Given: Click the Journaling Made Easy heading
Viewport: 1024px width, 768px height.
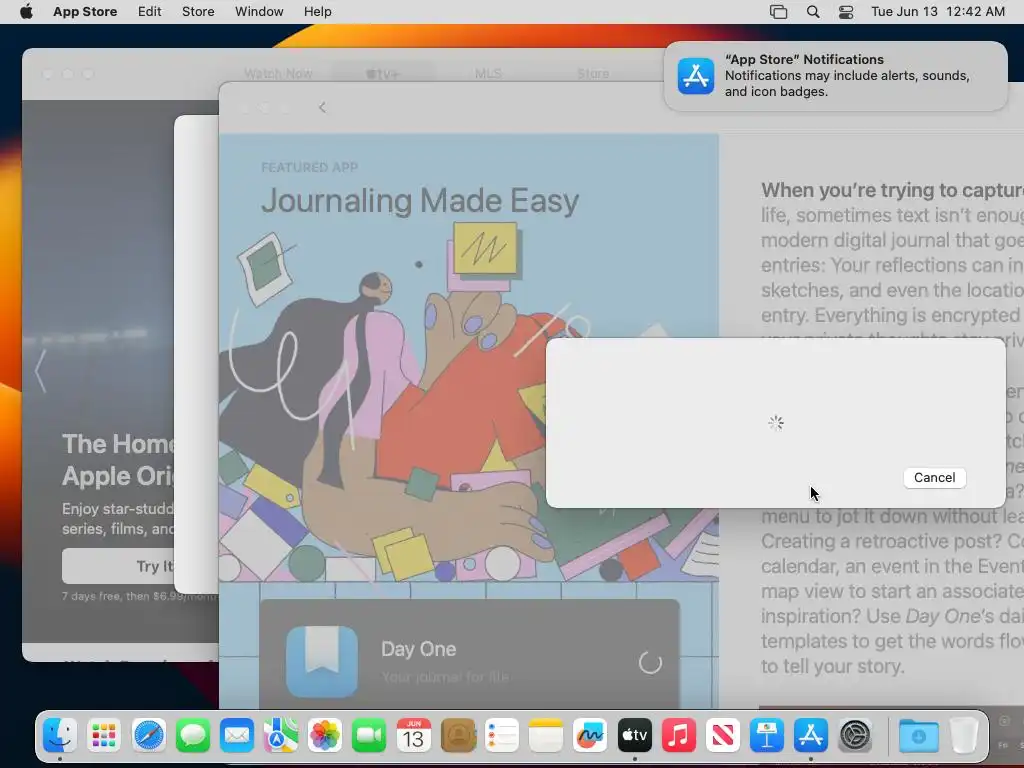Looking at the screenshot, I should pos(420,200).
